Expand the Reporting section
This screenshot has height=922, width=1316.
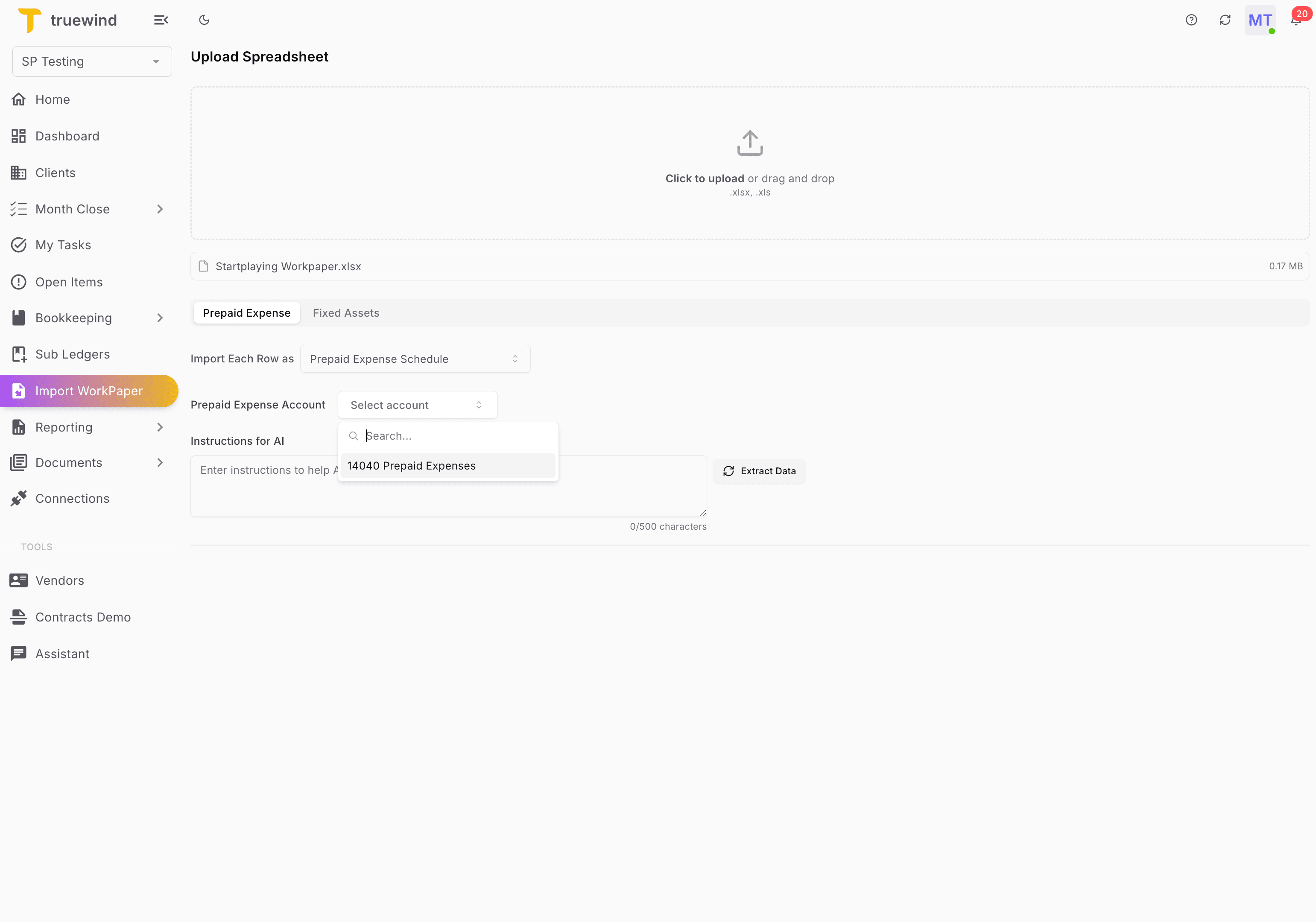click(160, 427)
